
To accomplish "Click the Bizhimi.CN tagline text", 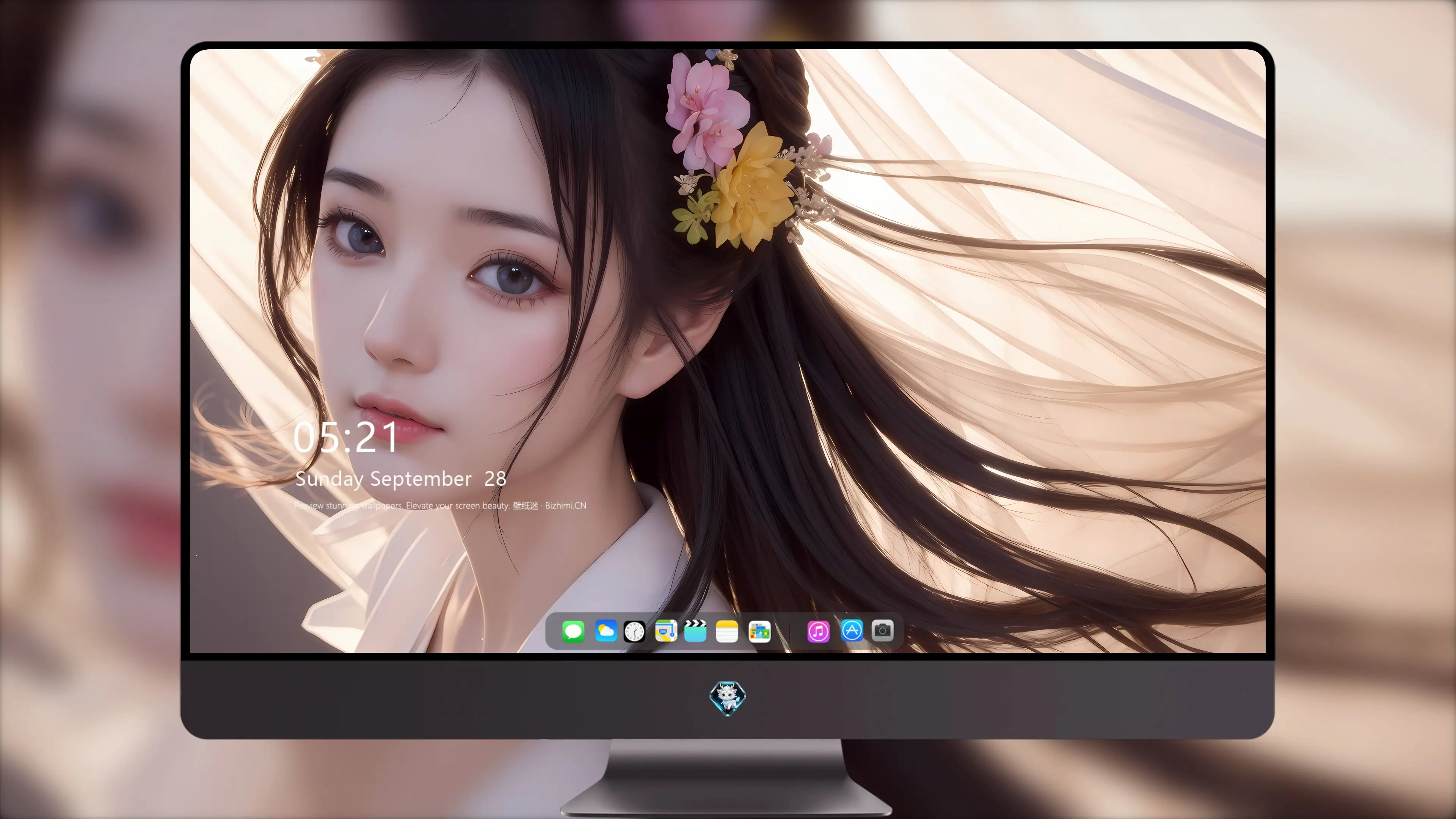I will (x=440, y=505).
